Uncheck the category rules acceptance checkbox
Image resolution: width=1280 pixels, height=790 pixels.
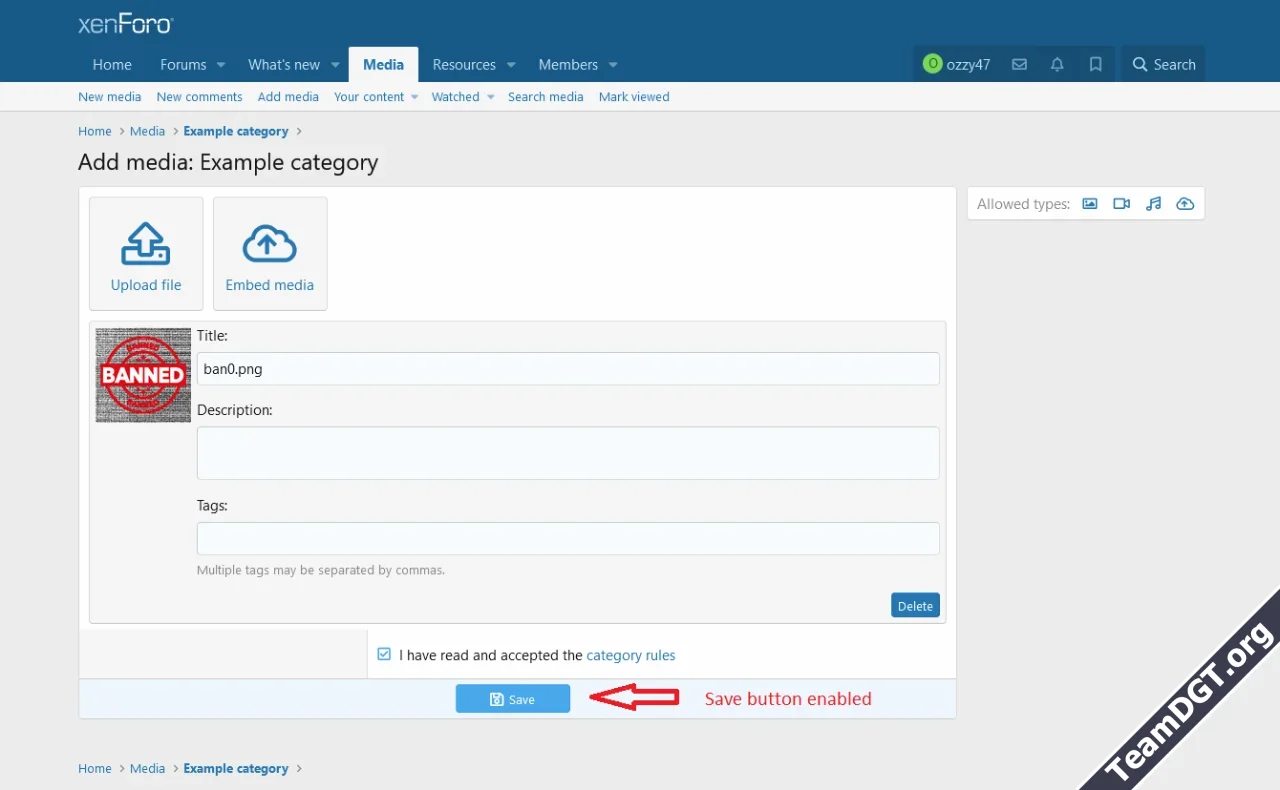pos(384,653)
